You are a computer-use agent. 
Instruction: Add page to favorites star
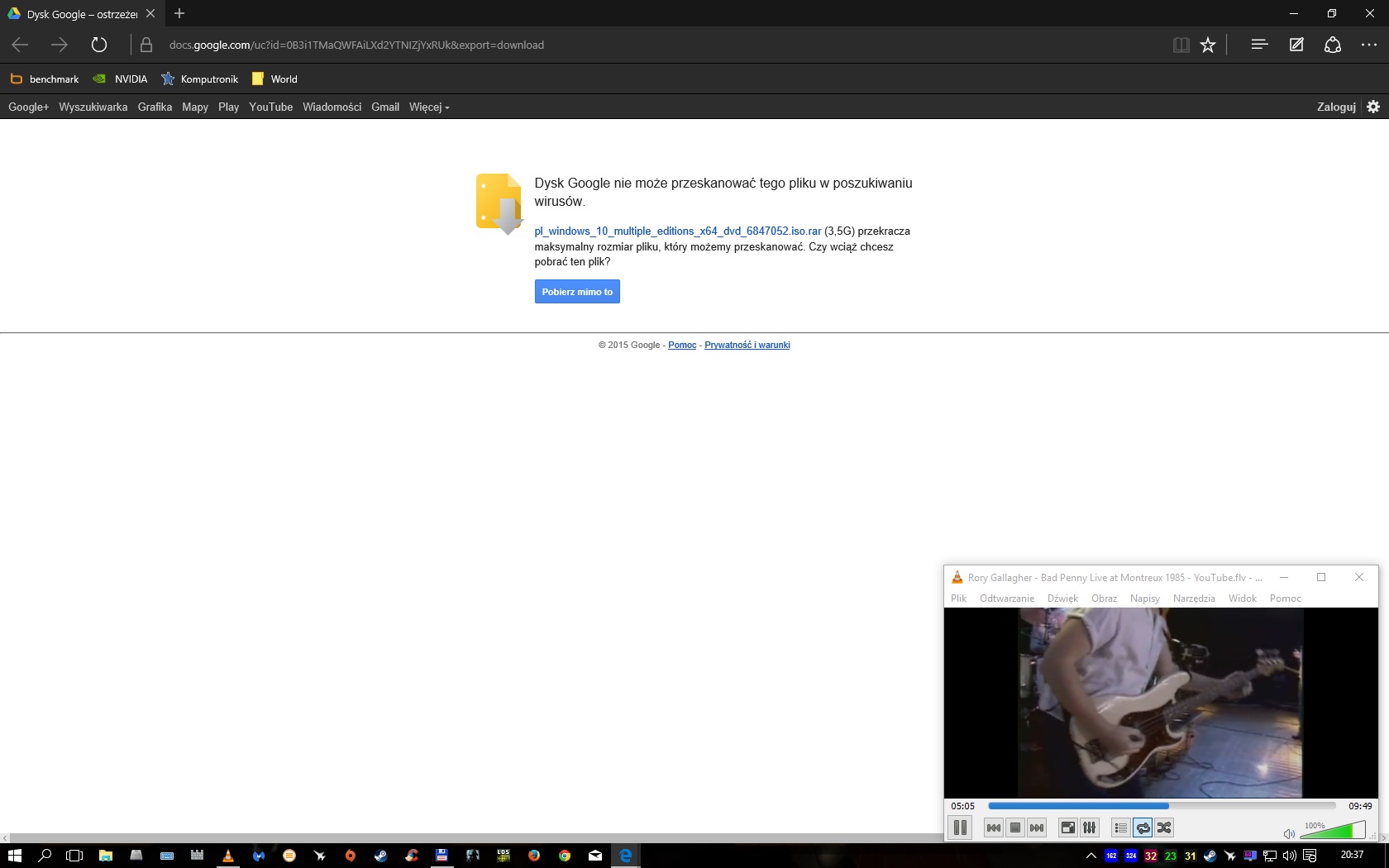(1208, 45)
